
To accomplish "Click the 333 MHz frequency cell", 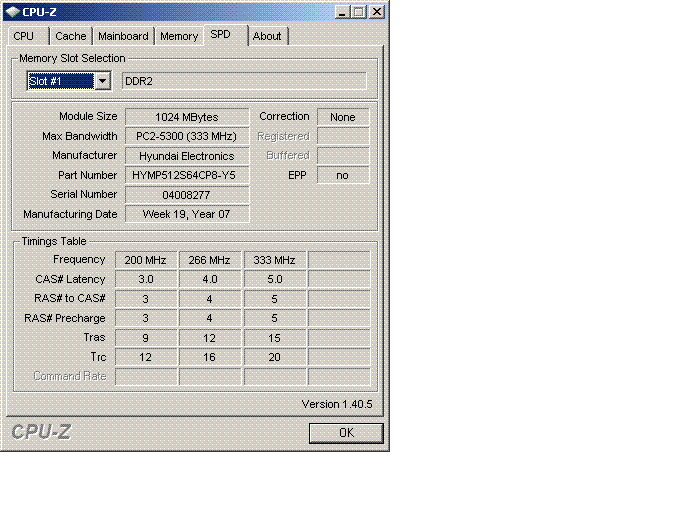I will (x=275, y=260).
